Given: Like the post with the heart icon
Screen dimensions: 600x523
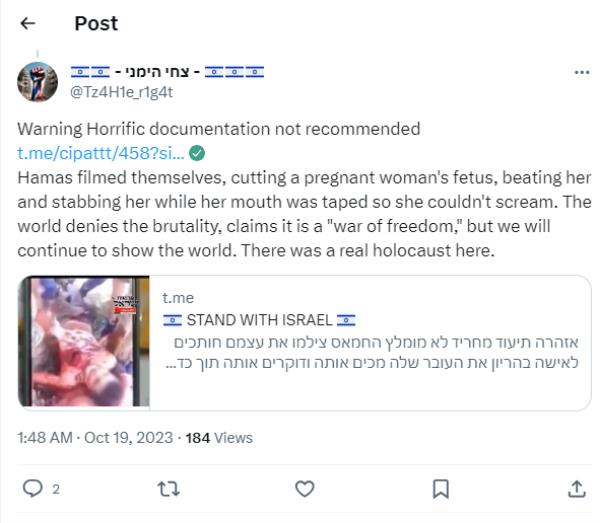Looking at the screenshot, I should (x=305, y=488).
